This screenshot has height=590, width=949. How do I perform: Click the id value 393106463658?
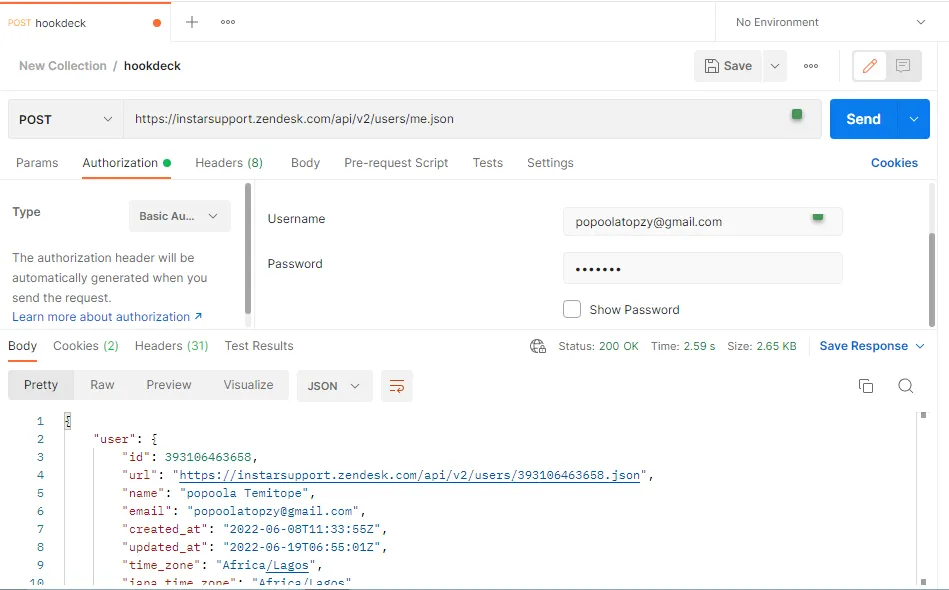coord(208,457)
